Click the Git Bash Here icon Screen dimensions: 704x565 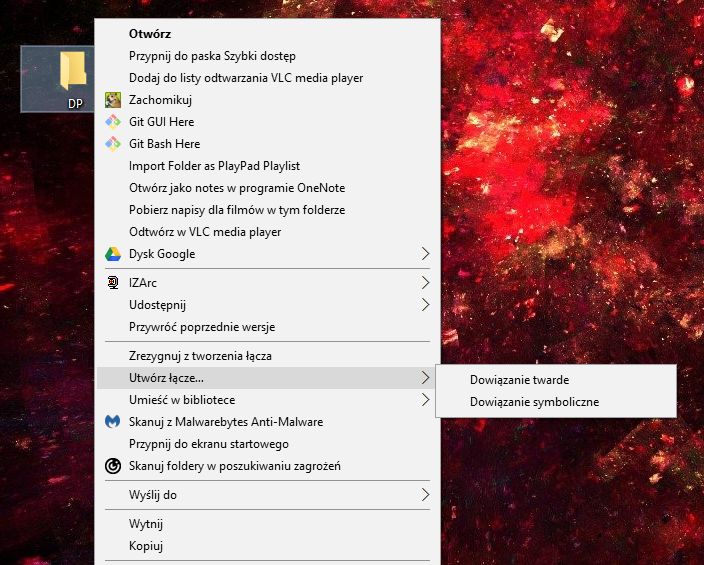point(113,144)
